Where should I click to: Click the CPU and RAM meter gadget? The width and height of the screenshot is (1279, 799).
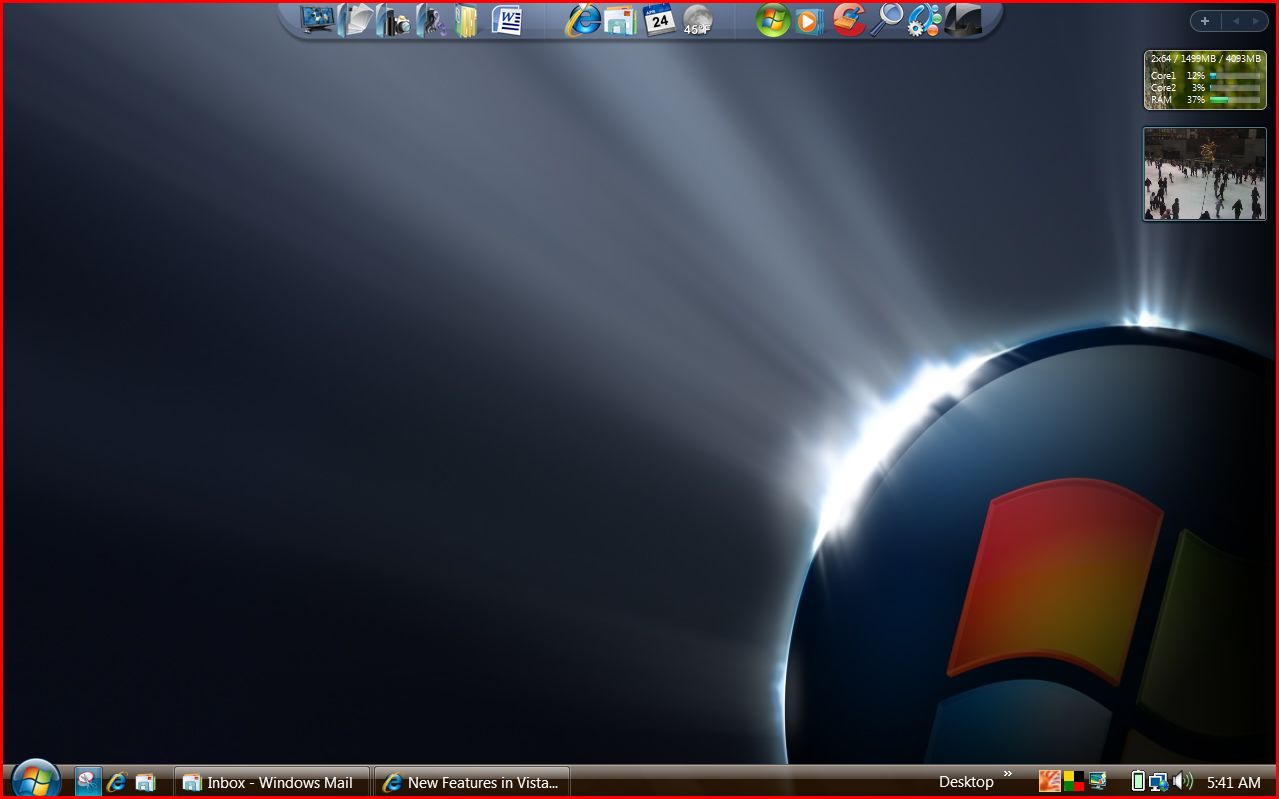click(1205, 80)
